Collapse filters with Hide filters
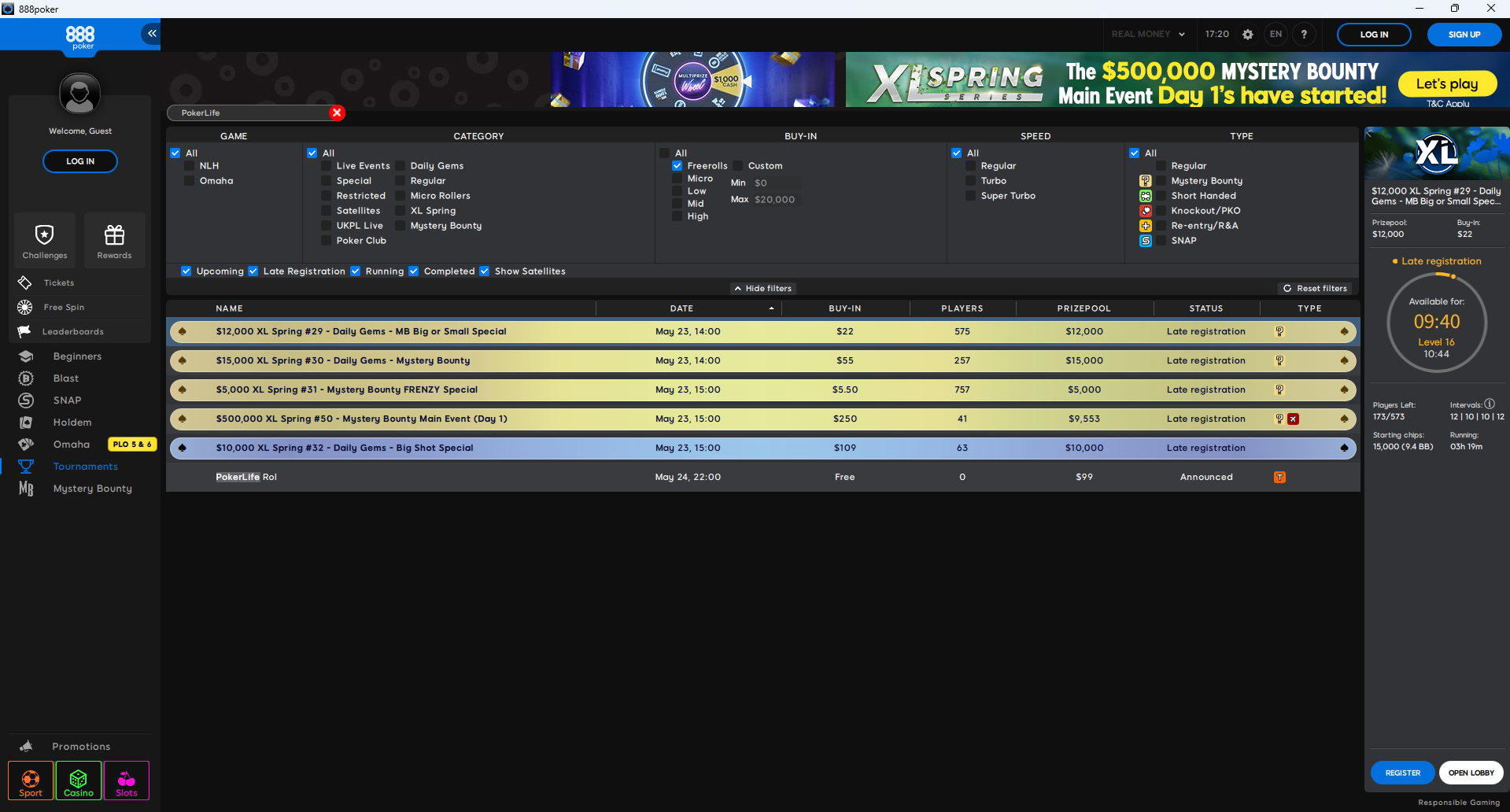The width and height of the screenshot is (1510, 812). (x=762, y=288)
